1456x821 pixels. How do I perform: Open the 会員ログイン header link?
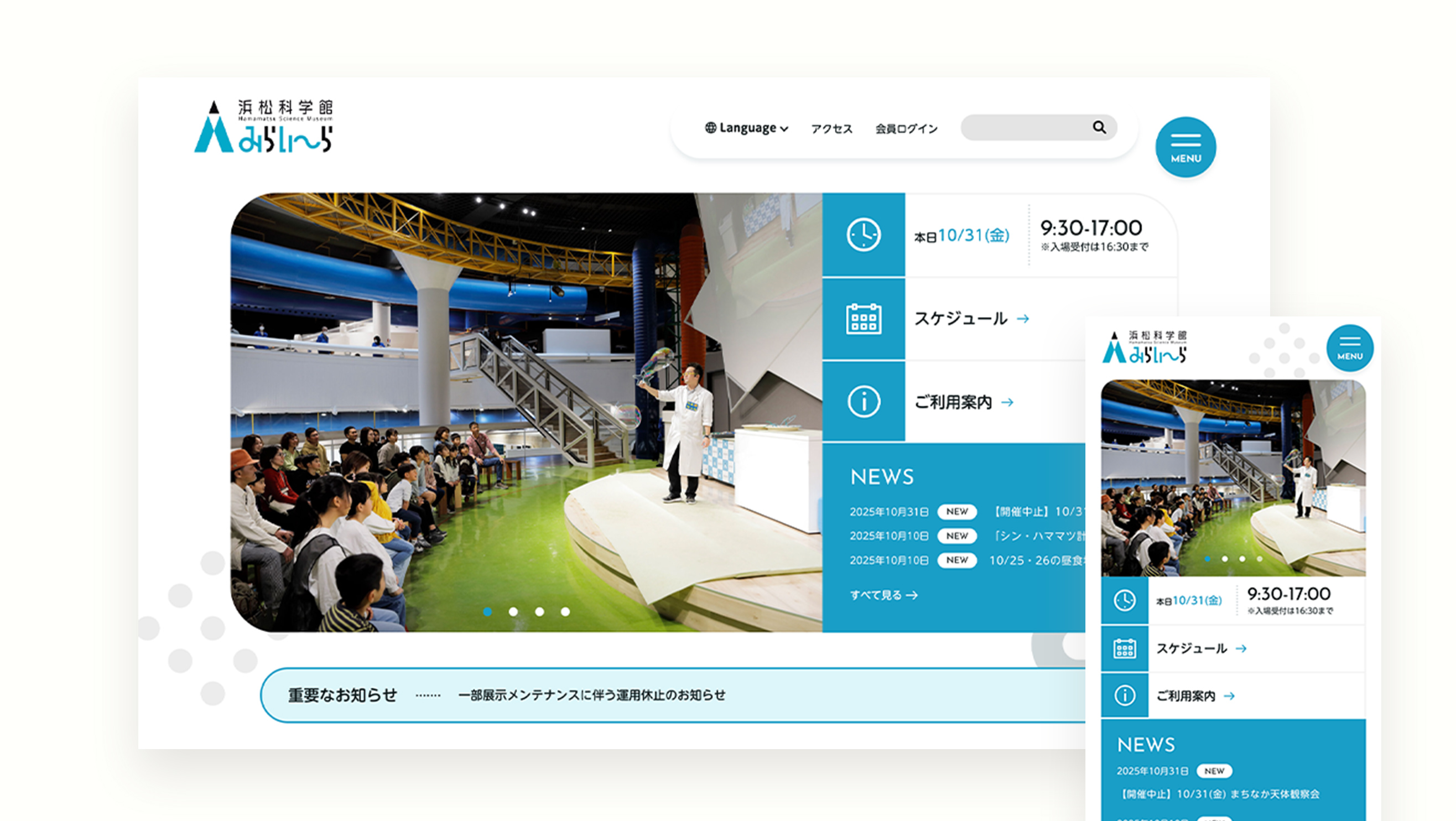906,129
